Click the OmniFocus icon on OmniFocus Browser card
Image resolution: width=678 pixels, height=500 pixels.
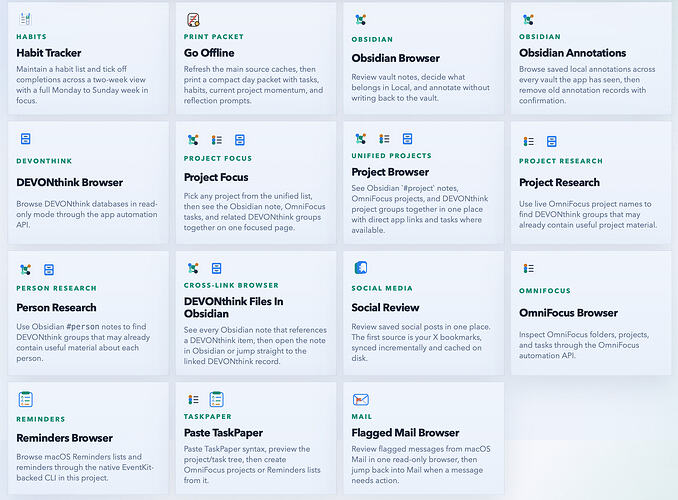click(528, 269)
